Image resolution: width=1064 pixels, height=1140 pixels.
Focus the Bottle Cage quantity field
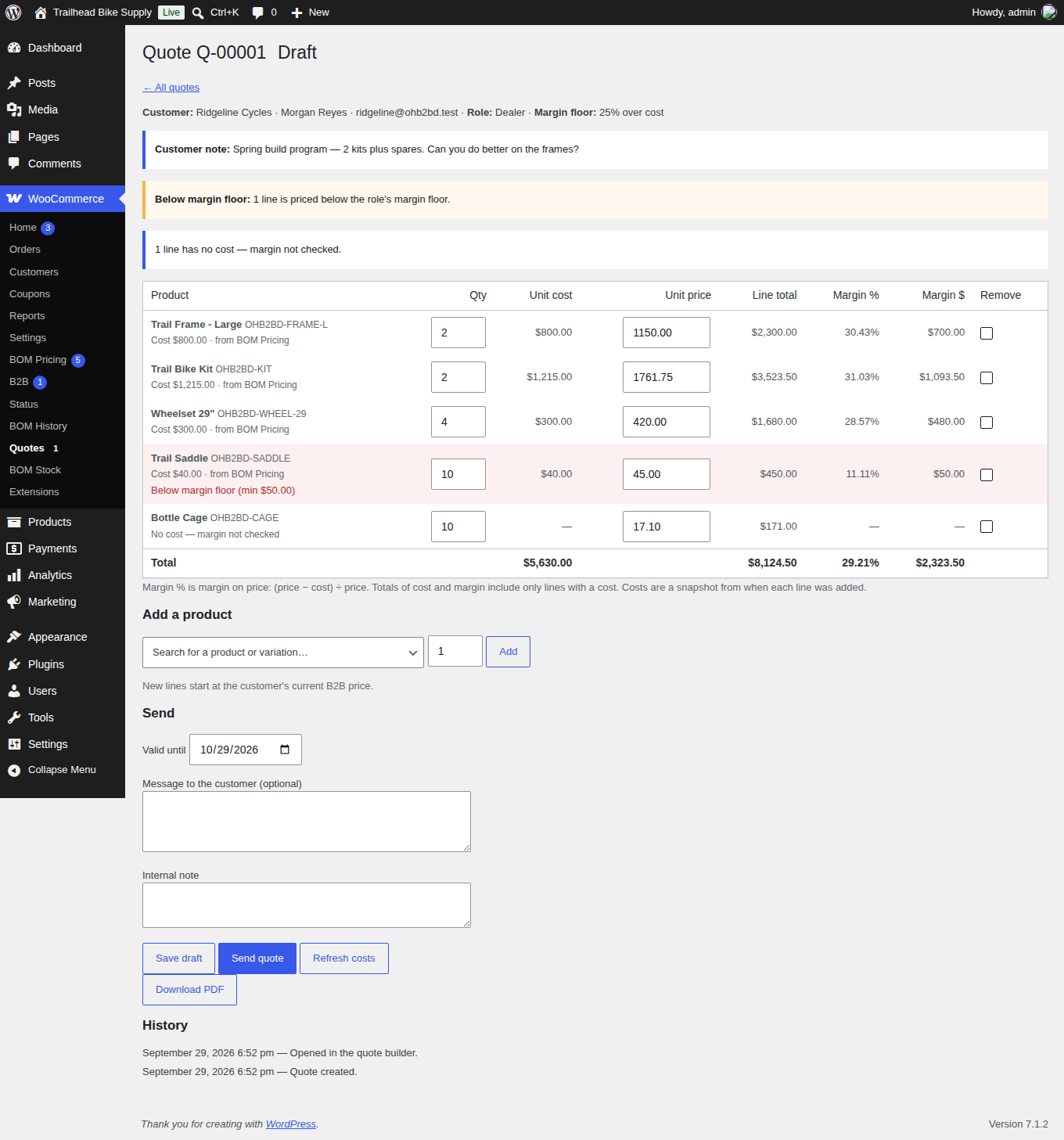point(458,527)
